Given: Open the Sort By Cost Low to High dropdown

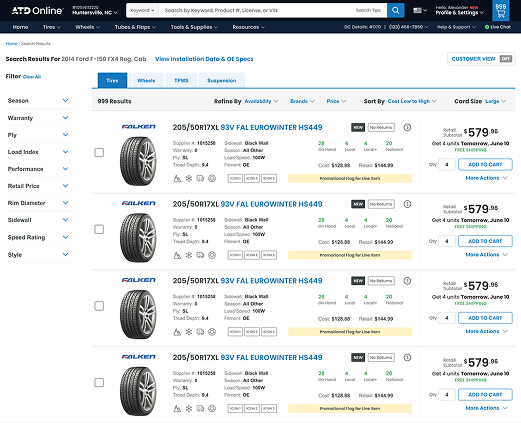Looking at the screenshot, I should click(x=412, y=101).
